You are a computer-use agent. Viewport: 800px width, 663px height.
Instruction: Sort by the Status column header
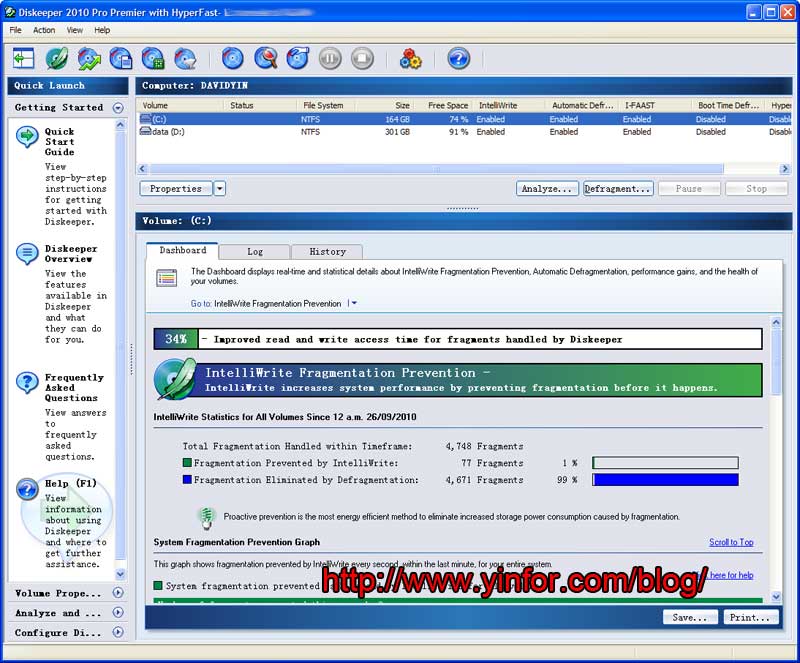[x=260, y=105]
